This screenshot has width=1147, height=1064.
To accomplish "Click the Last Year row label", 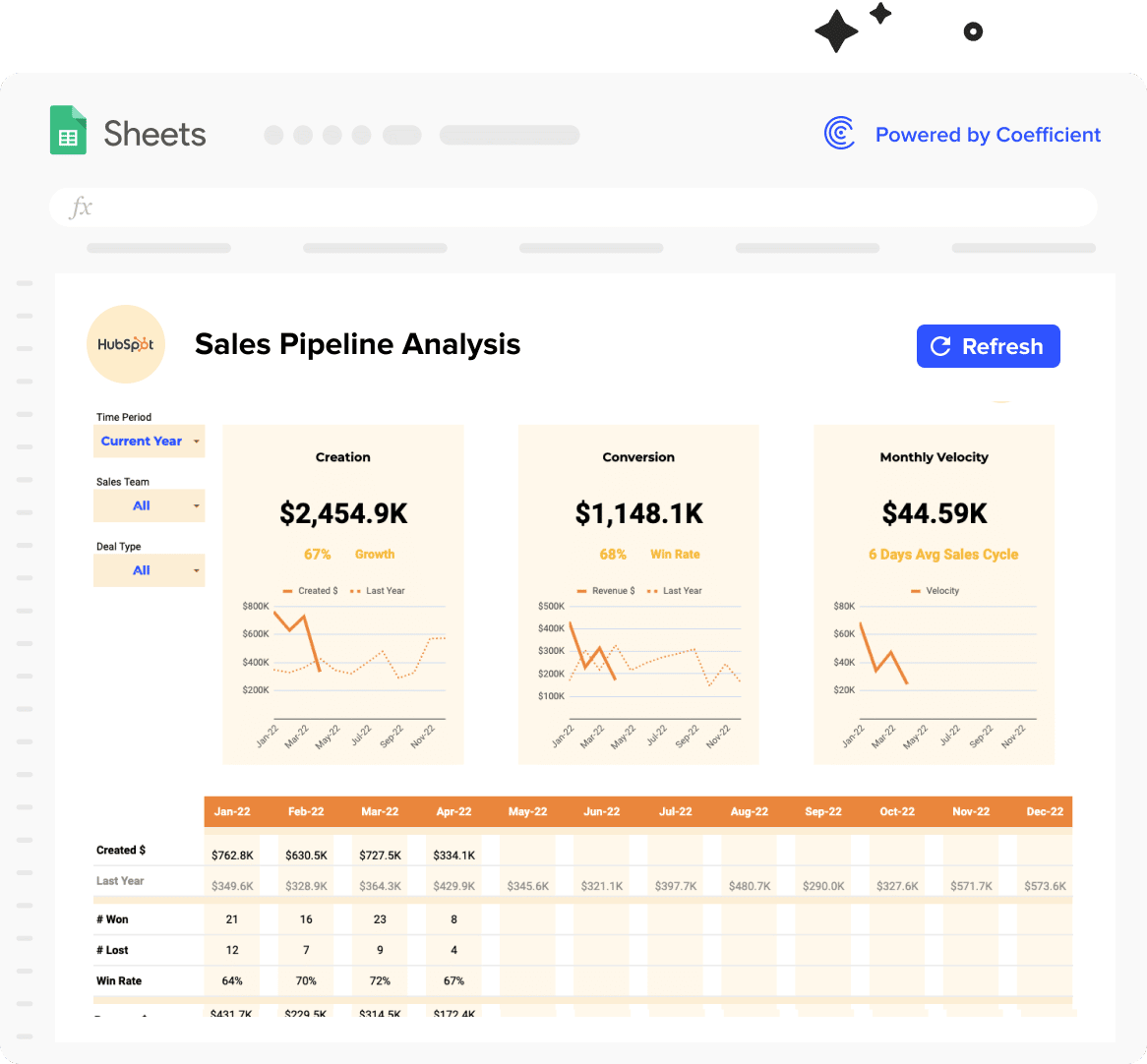I will (x=120, y=880).
